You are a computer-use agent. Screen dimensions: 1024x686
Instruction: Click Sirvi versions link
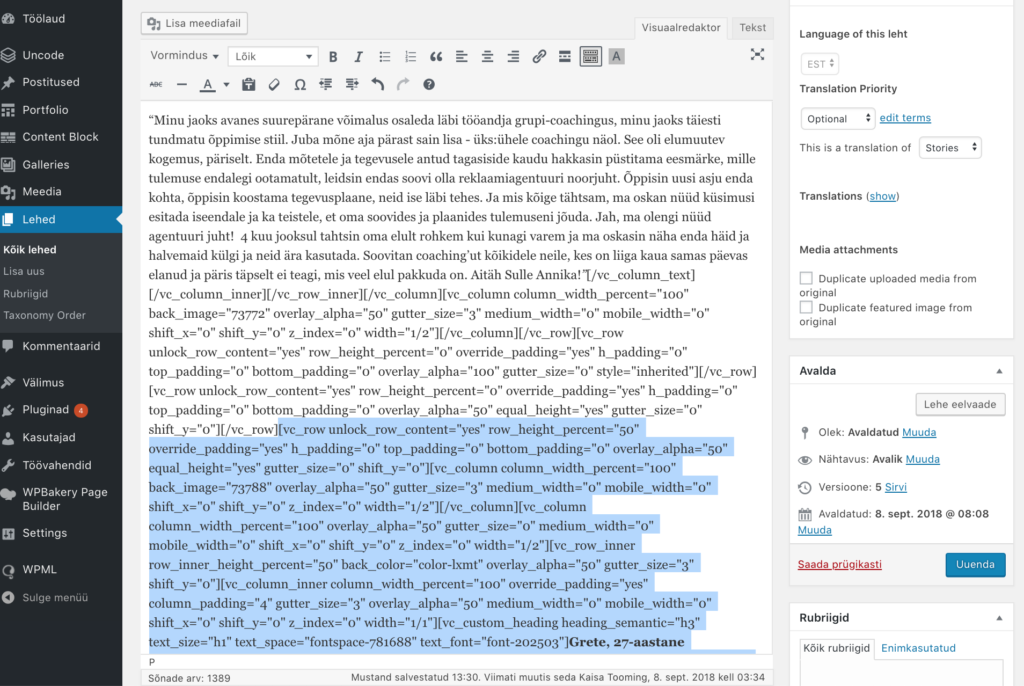pyautogui.click(x=895, y=487)
